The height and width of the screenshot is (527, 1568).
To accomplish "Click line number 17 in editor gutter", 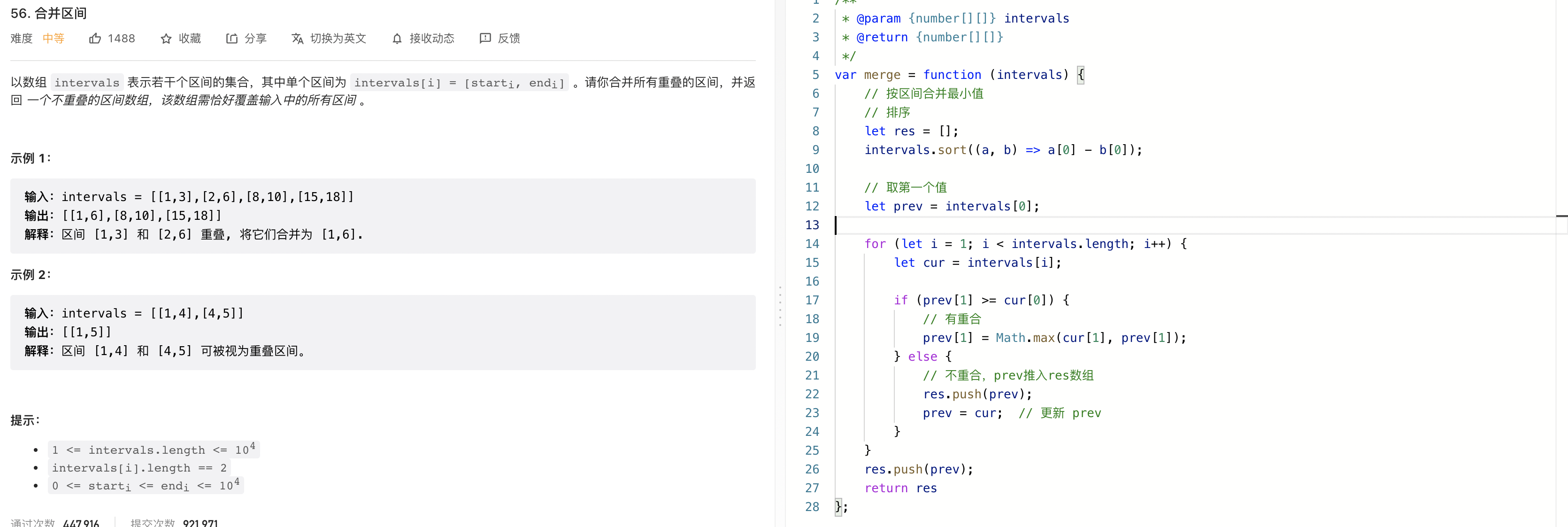I will tap(812, 300).
